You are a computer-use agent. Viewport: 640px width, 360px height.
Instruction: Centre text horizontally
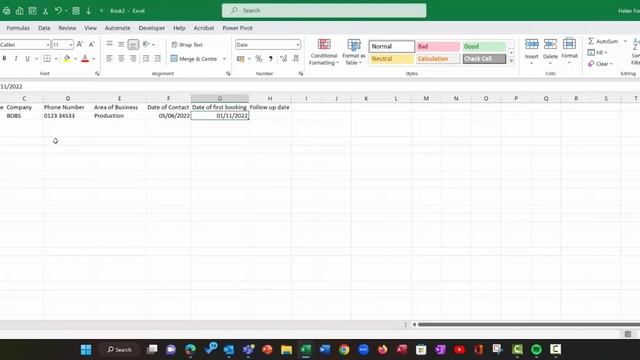click(121, 59)
